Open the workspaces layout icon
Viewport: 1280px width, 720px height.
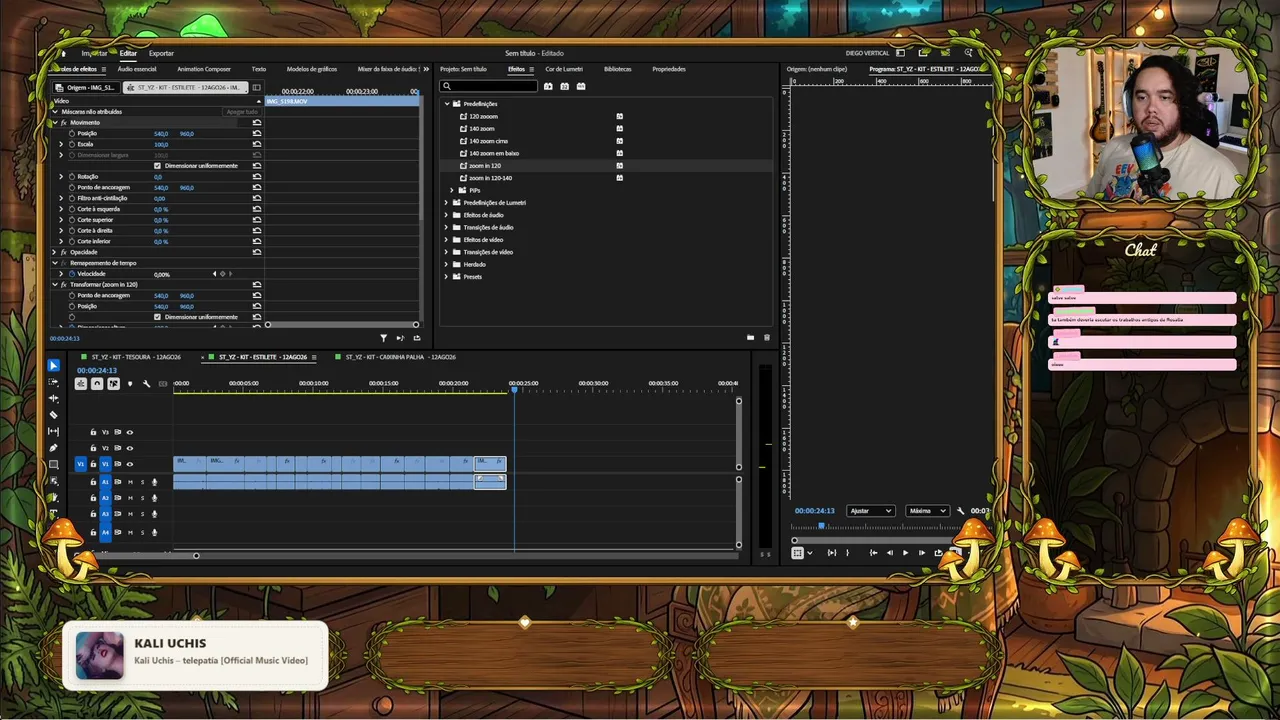901,53
